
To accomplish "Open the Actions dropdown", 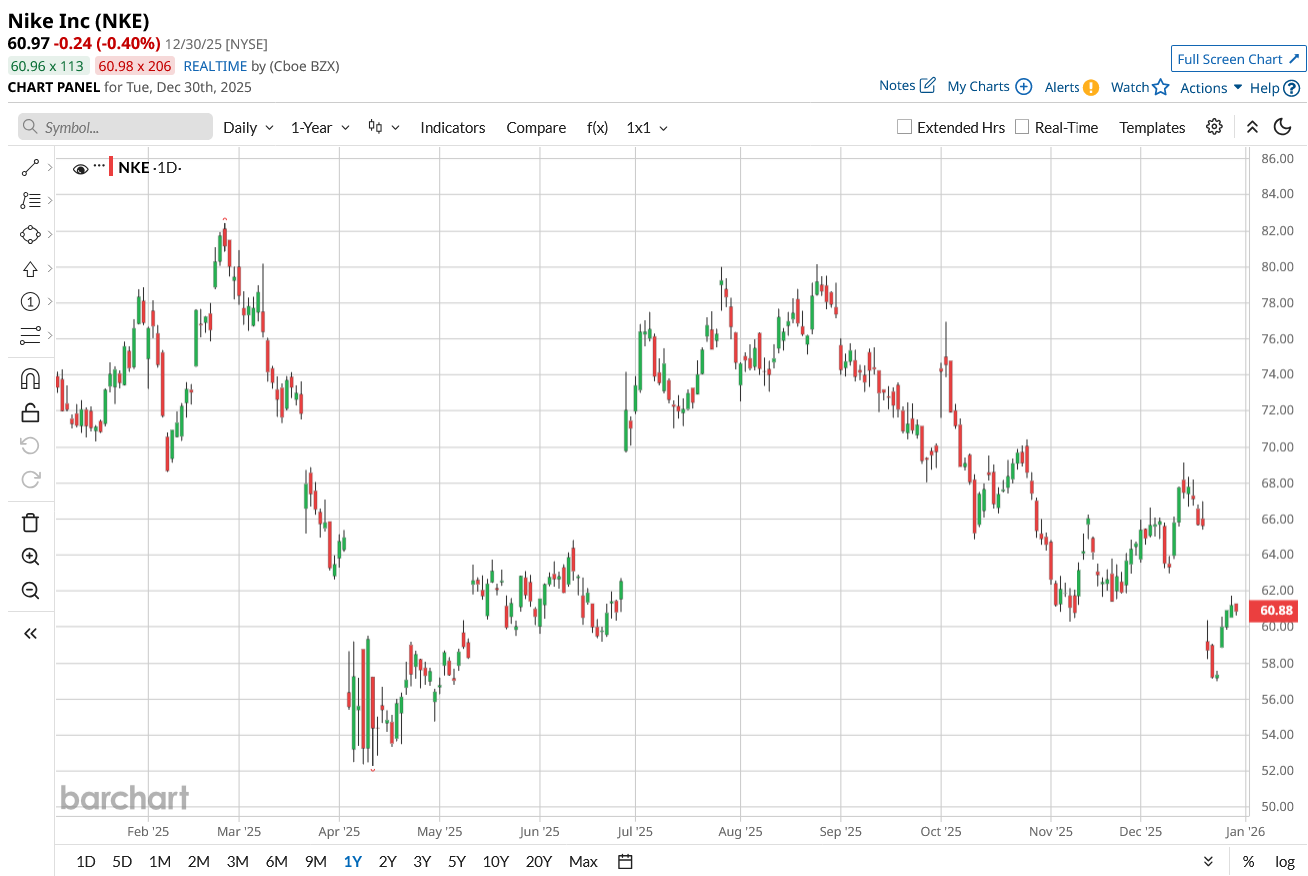I will (x=1211, y=87).
